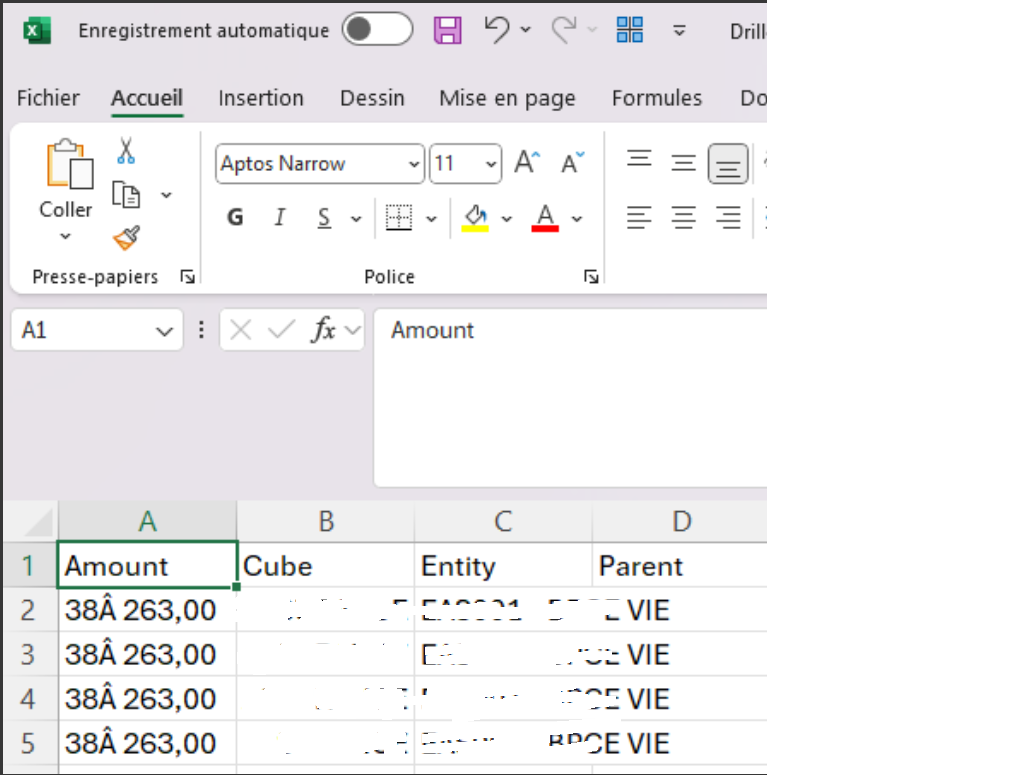Switch to the Insertion ribbon tab
Screen dimensions: 1026x775
(x=260, y=97)
